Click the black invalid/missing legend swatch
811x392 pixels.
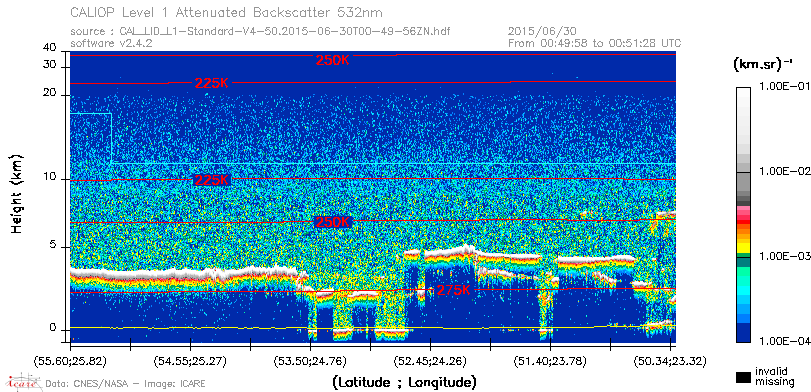744,377
